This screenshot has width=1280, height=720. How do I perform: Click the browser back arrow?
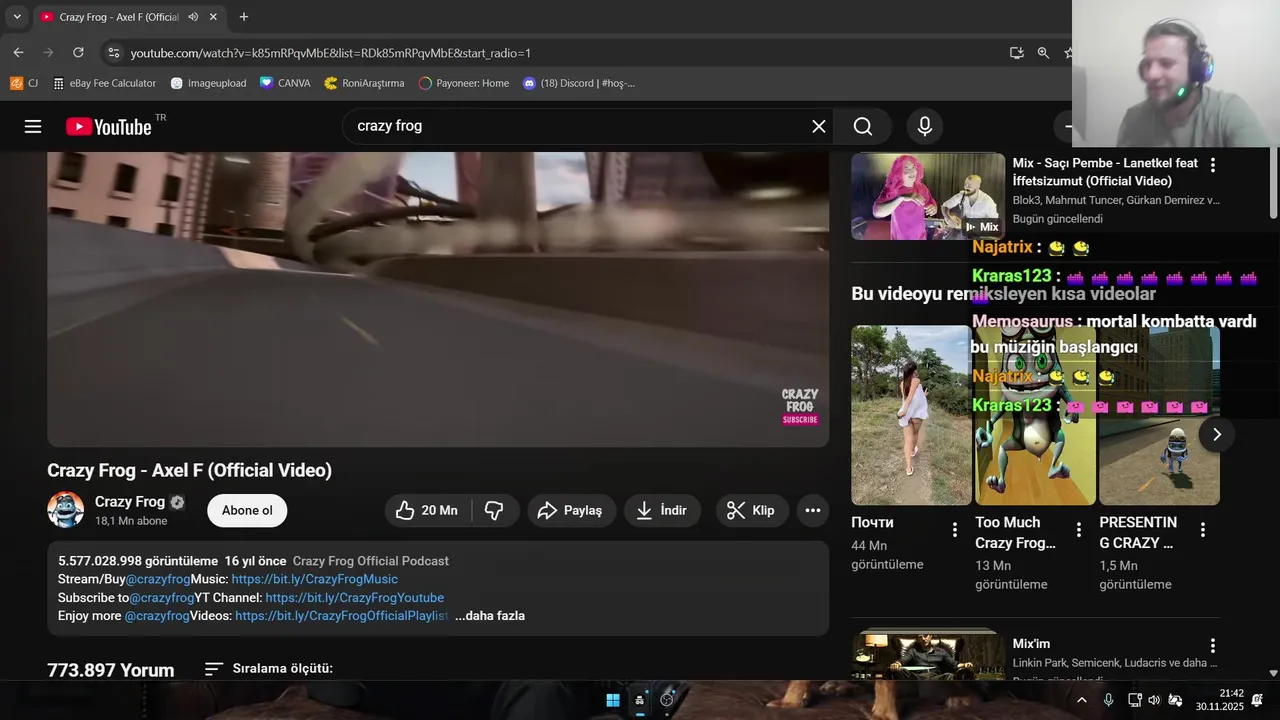coord(18,52)
